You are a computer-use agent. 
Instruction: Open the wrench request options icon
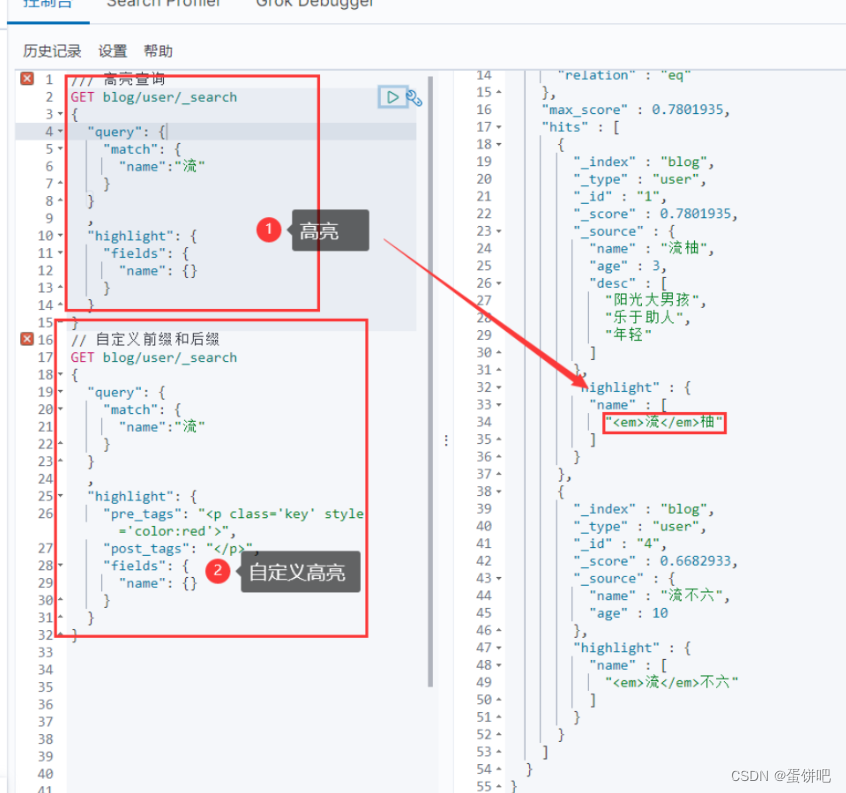414,98
